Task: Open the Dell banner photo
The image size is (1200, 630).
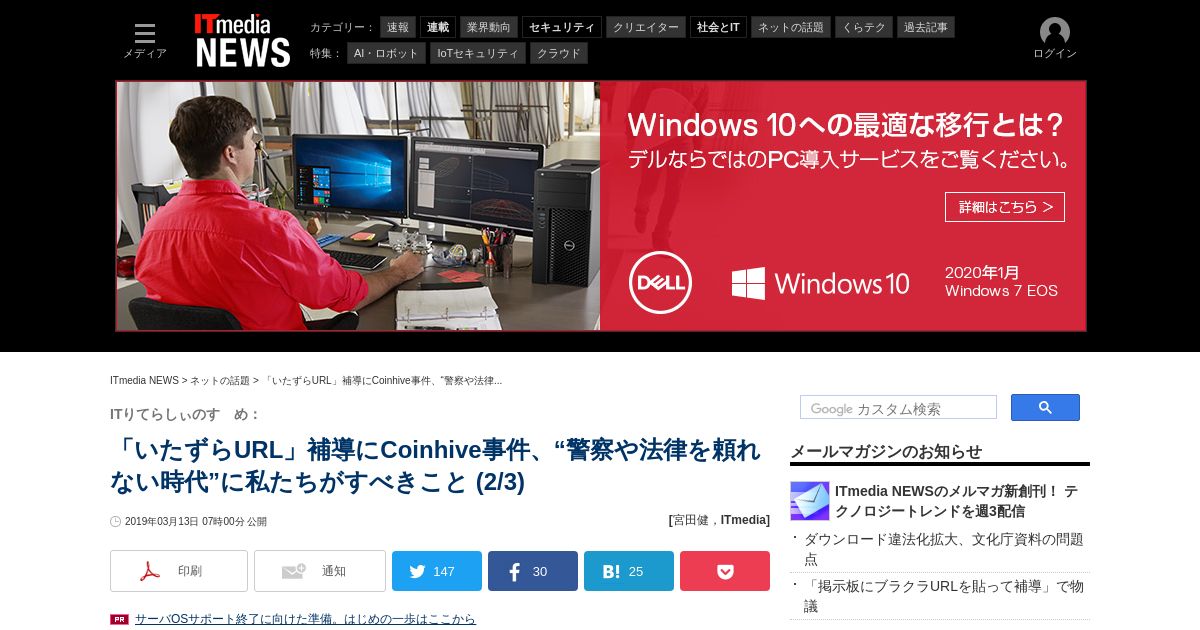Action: pyautogui.click(x=358, y=206)
